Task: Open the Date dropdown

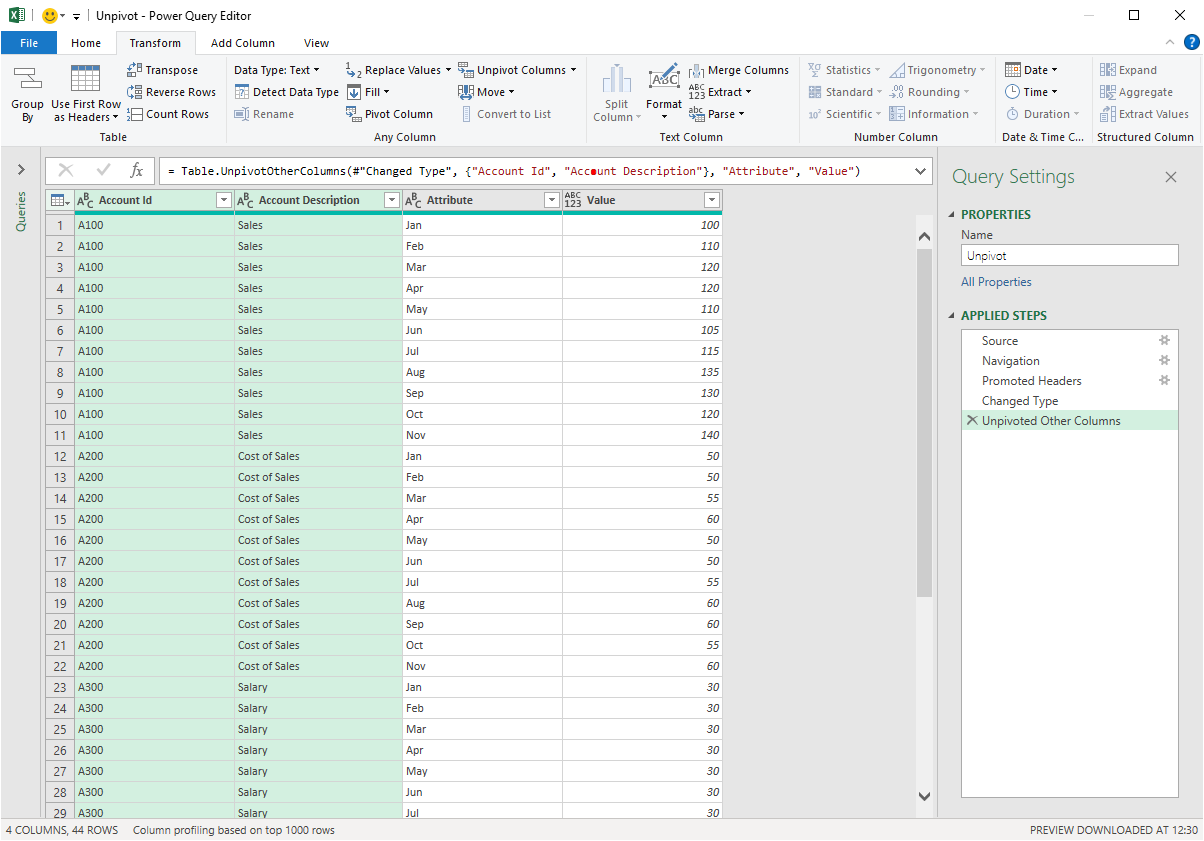Action: pyautogui.click(x=1031, y=70)
